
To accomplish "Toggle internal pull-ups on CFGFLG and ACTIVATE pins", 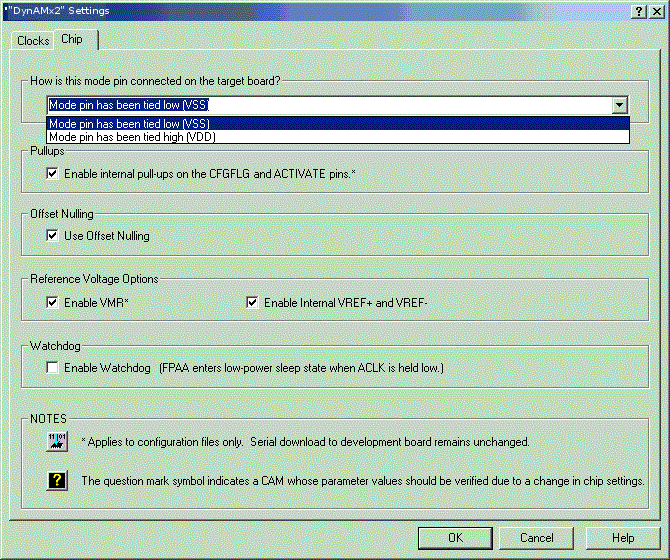I will [x=52, y=173].
